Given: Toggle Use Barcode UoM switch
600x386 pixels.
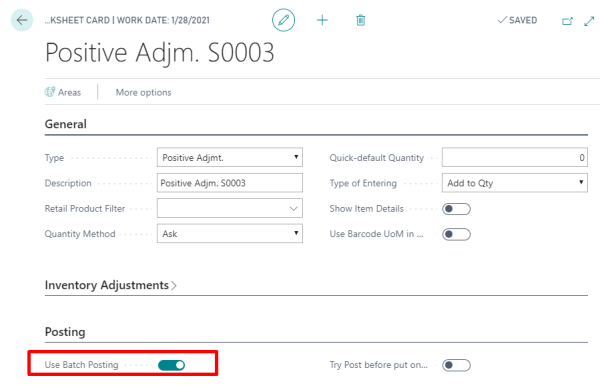Looking at the screenshot, I should pos(456,234).
